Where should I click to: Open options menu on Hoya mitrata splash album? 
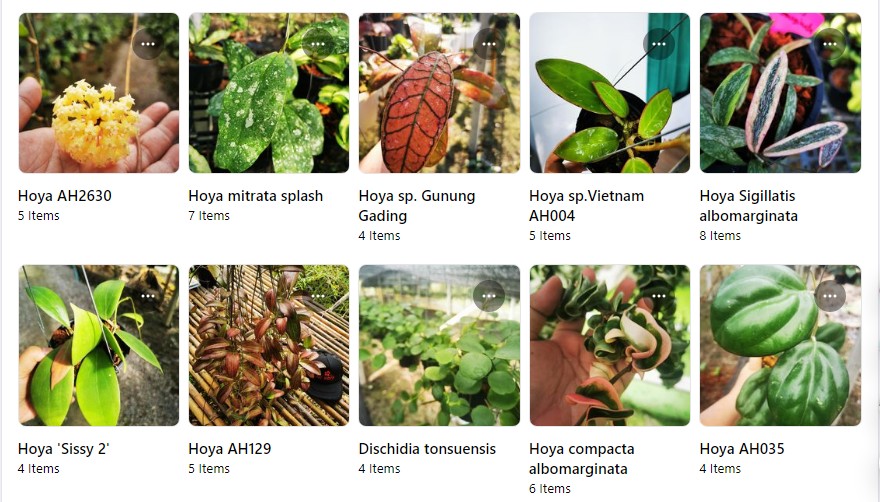point(318,44)
